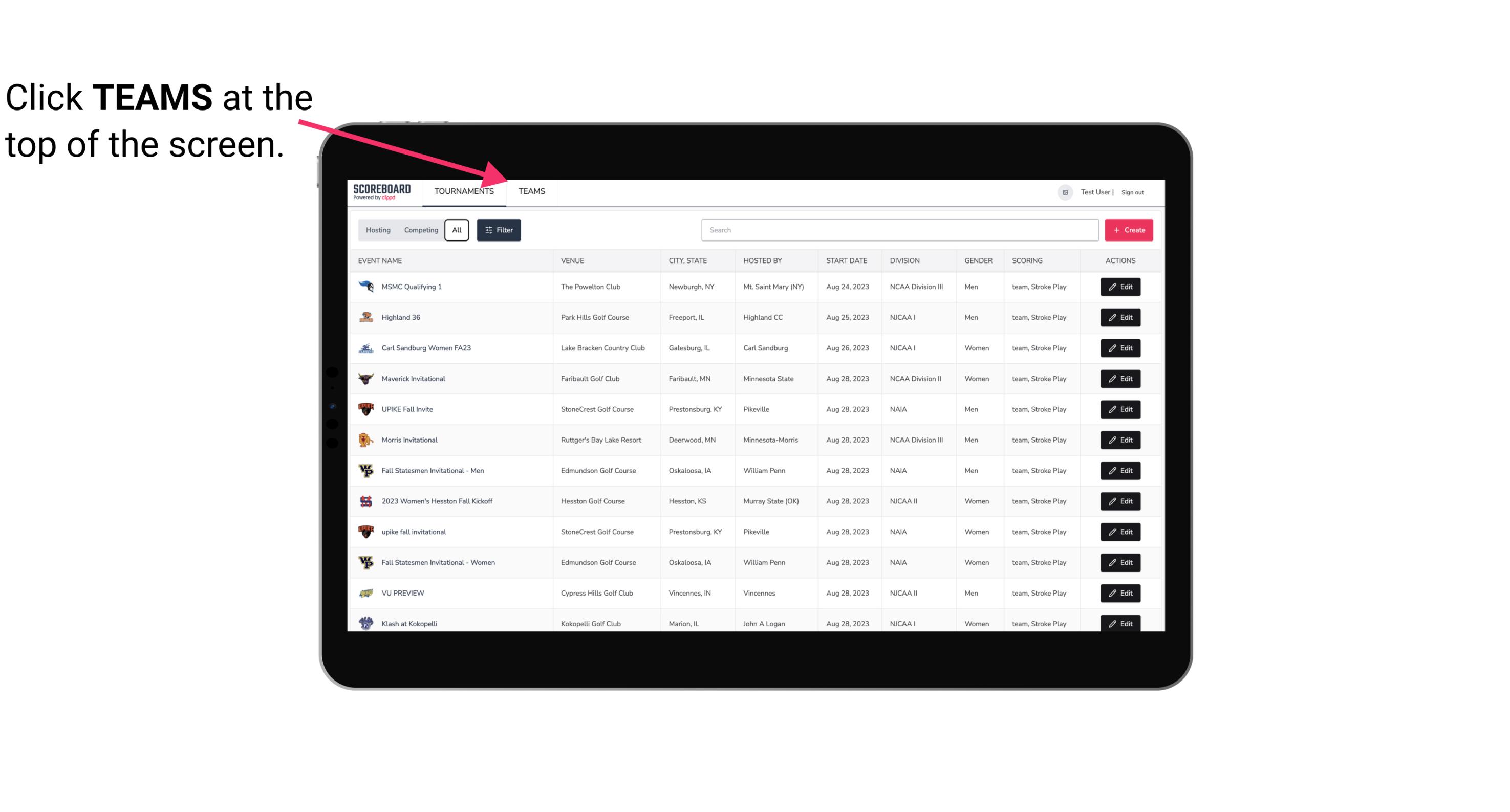Toggle the Hosting filter button
The image size is (1510, 812).
[x=379, y=230]
